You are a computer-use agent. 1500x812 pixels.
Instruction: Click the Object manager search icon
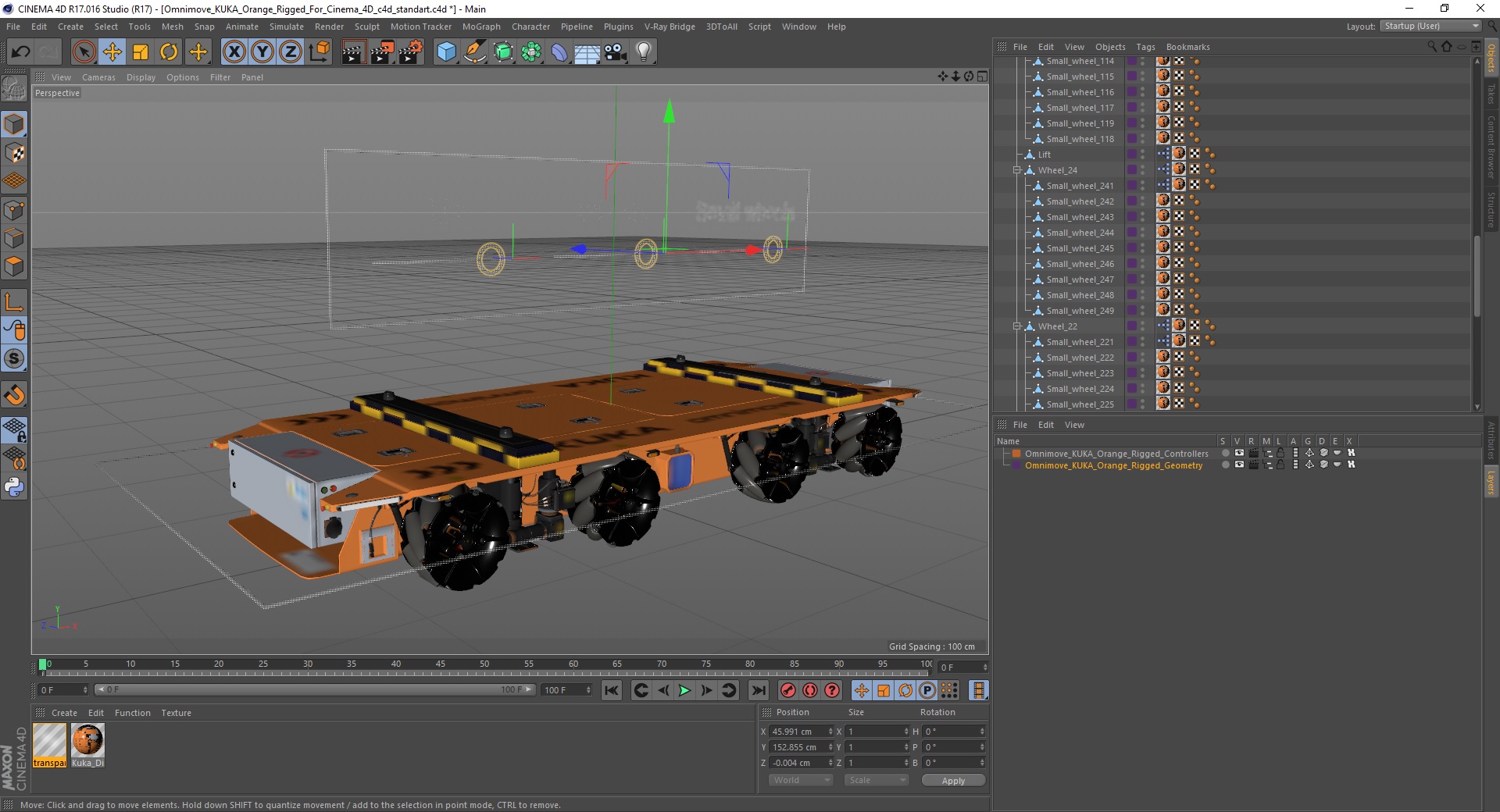click(x=1431, y=47)
